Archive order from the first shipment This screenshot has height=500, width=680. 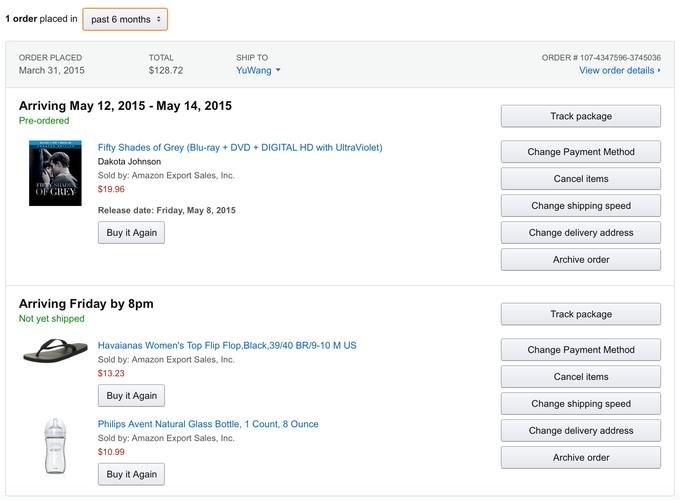coord(580,260)
